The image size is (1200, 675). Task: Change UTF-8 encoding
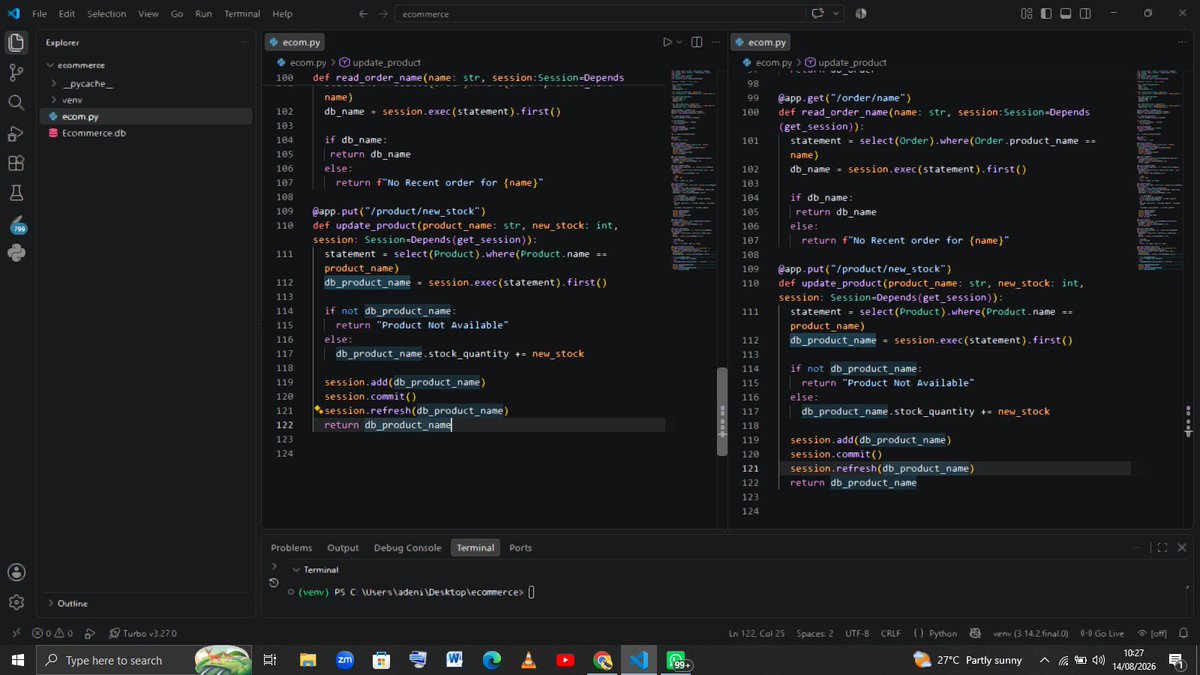point(857,633)
